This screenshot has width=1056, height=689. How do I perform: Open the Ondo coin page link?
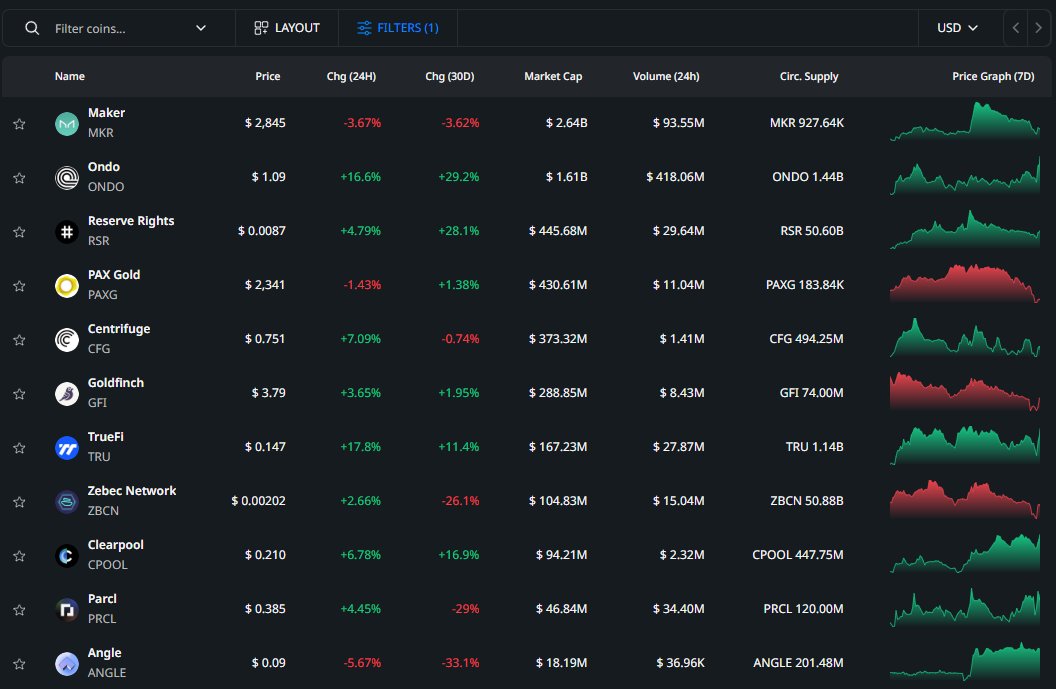[104, 166]
